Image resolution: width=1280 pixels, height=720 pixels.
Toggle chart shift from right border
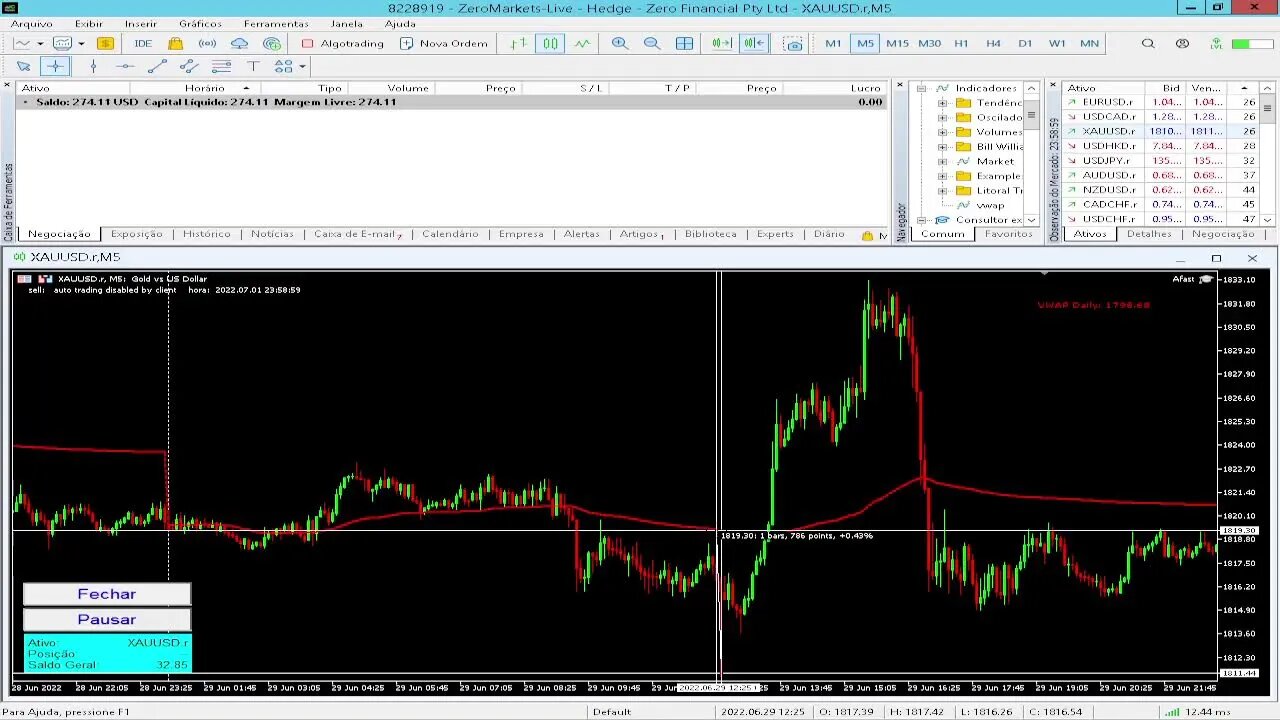click(754, 43)
